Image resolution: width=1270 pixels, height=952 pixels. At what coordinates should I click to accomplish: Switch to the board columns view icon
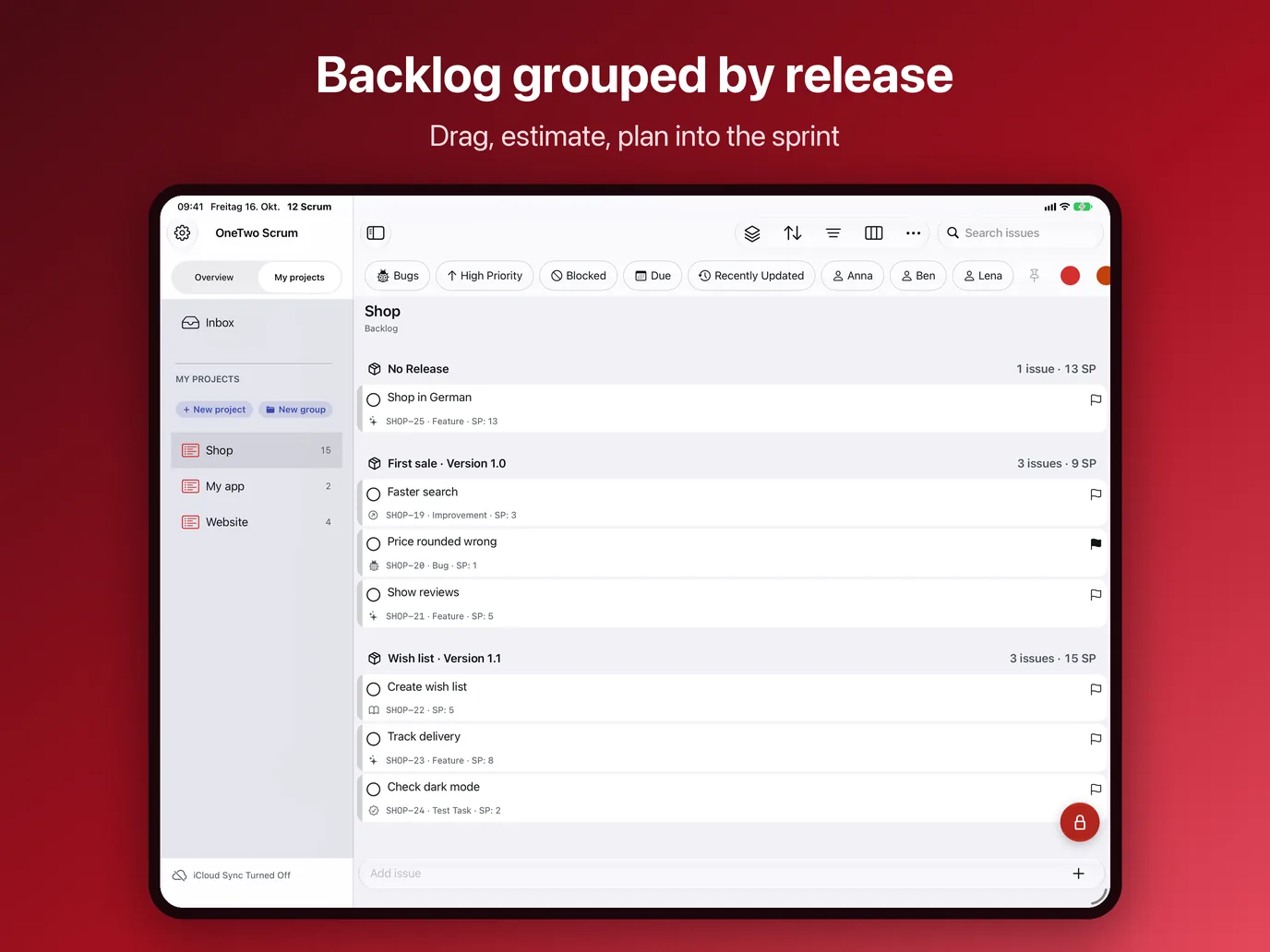pos(874,233)
